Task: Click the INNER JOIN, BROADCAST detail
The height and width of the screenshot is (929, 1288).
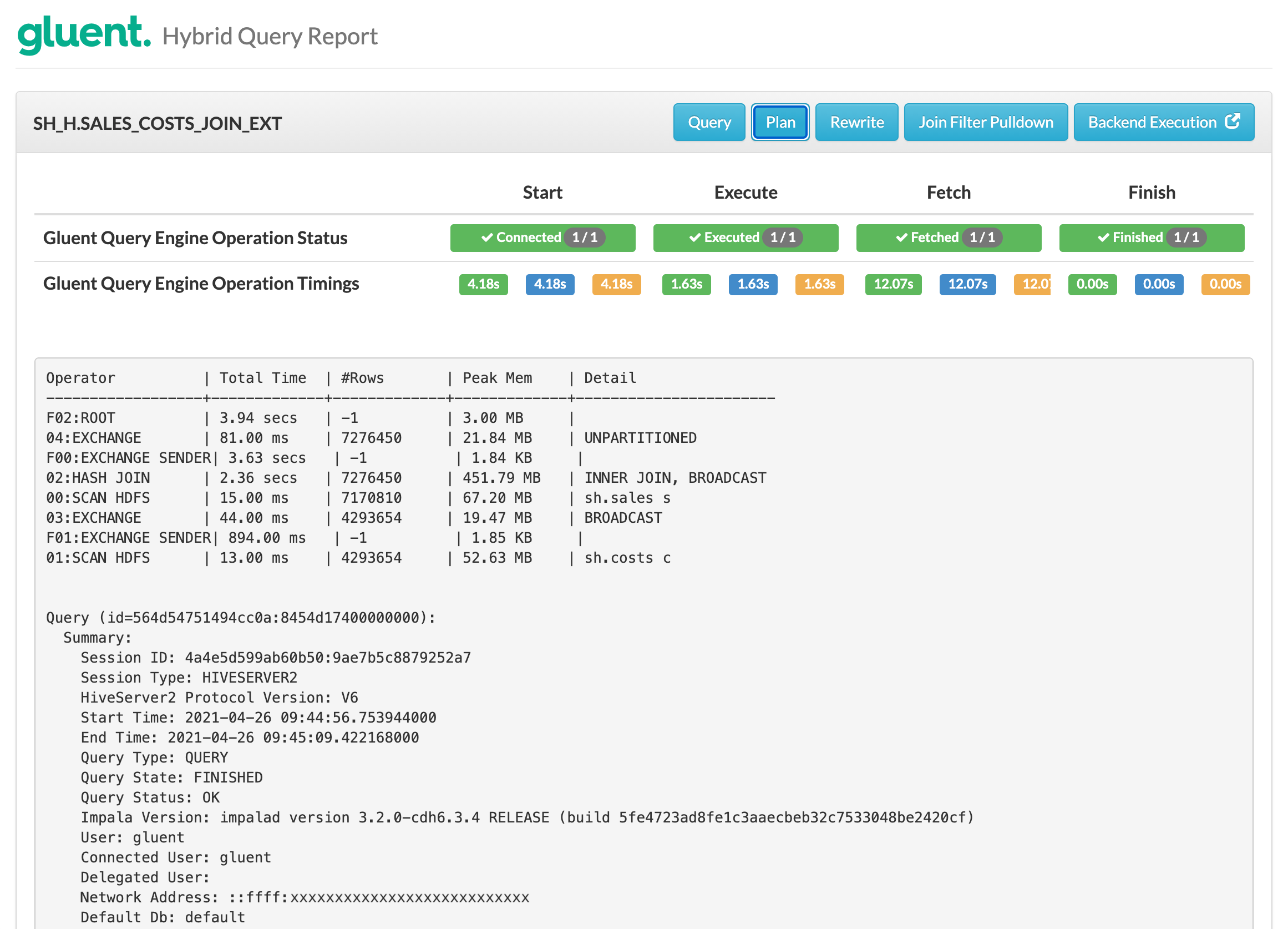Action: tap(675, 478)
